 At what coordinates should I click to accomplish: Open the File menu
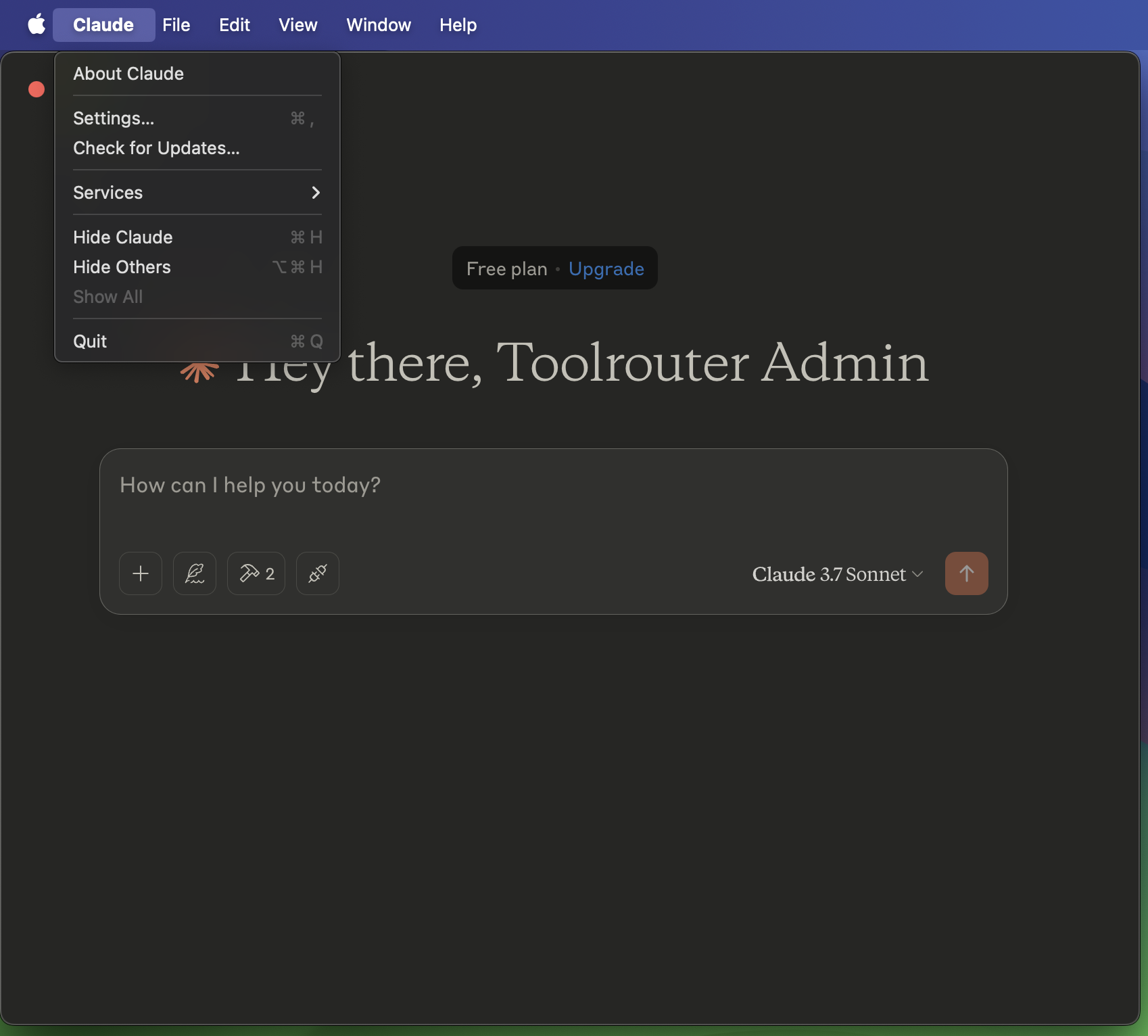tap(176, 25)
